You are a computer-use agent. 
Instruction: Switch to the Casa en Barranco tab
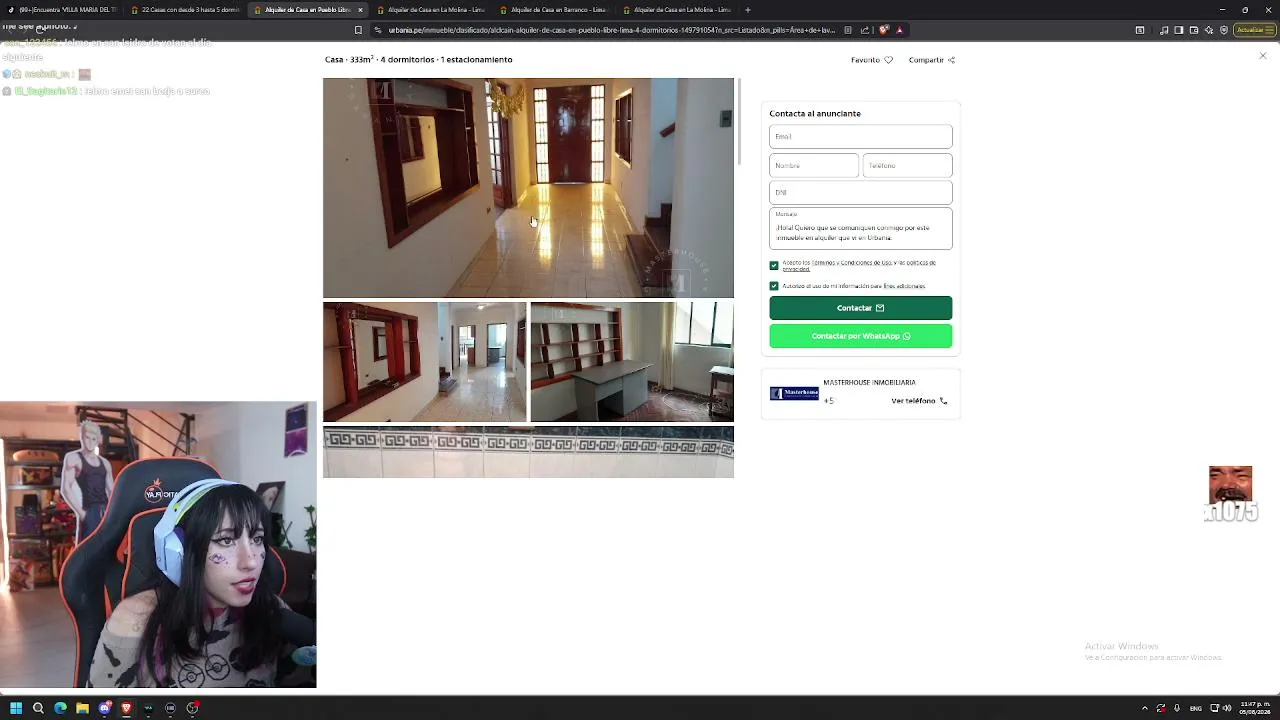click(x=553, y=10)
